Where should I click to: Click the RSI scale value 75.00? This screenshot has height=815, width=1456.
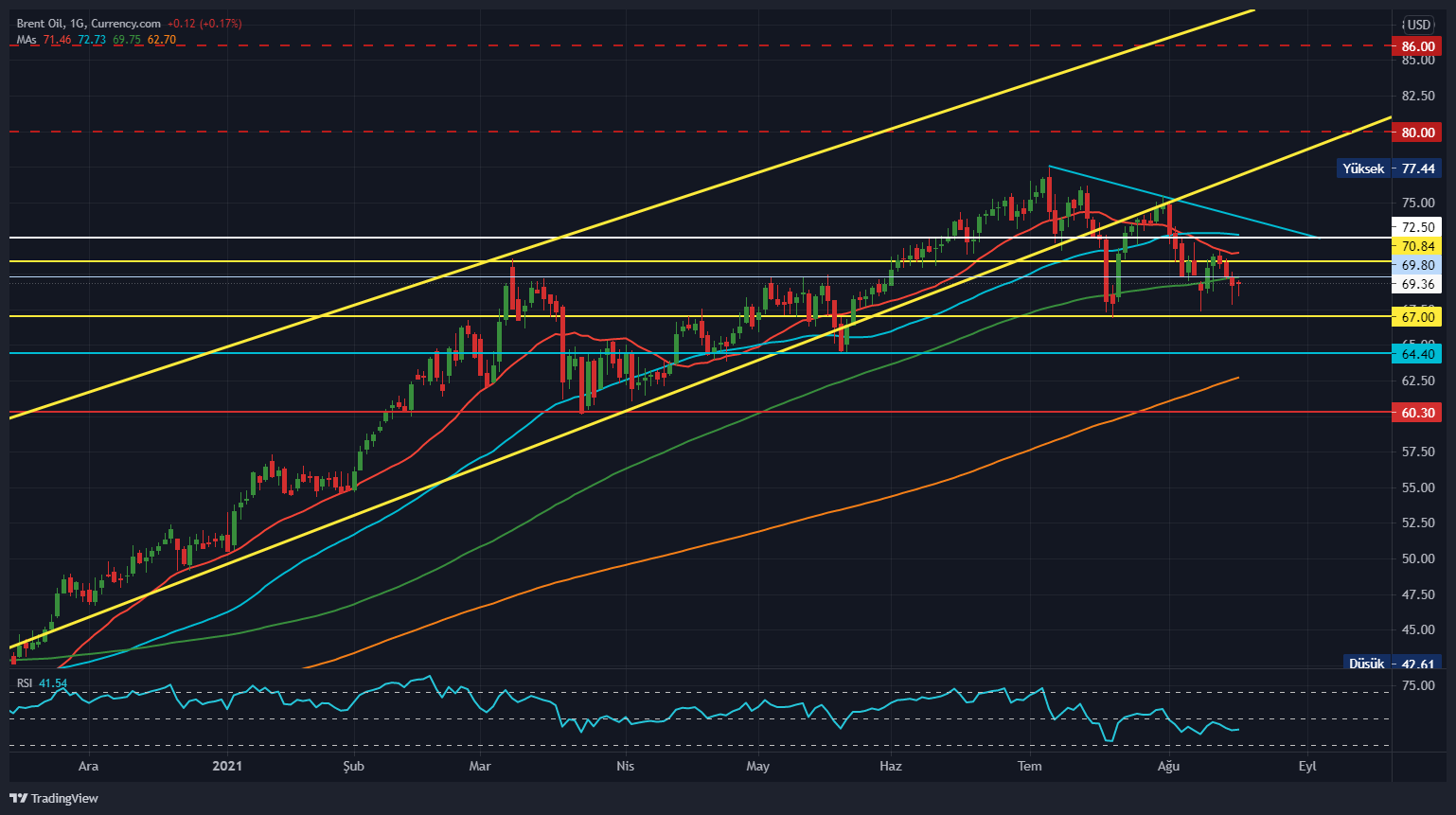click(x=1418, y=685)
